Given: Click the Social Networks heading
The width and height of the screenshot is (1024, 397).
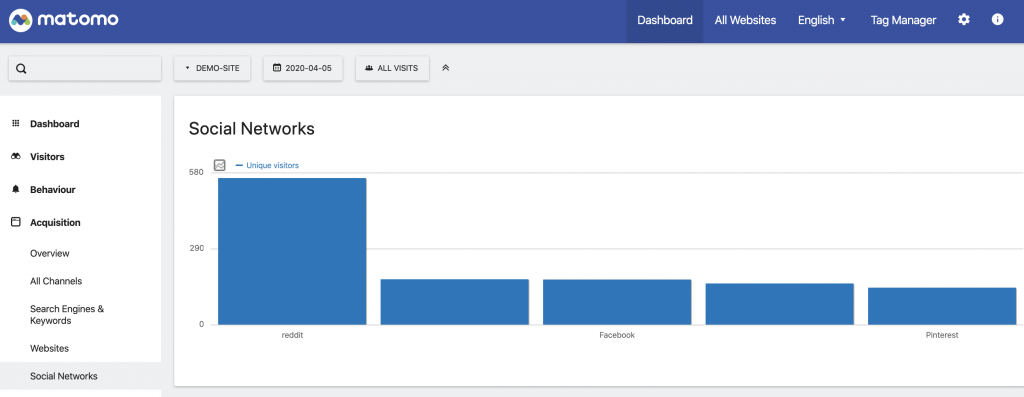Looking at the screenshot, I should [x=251, y=129].
